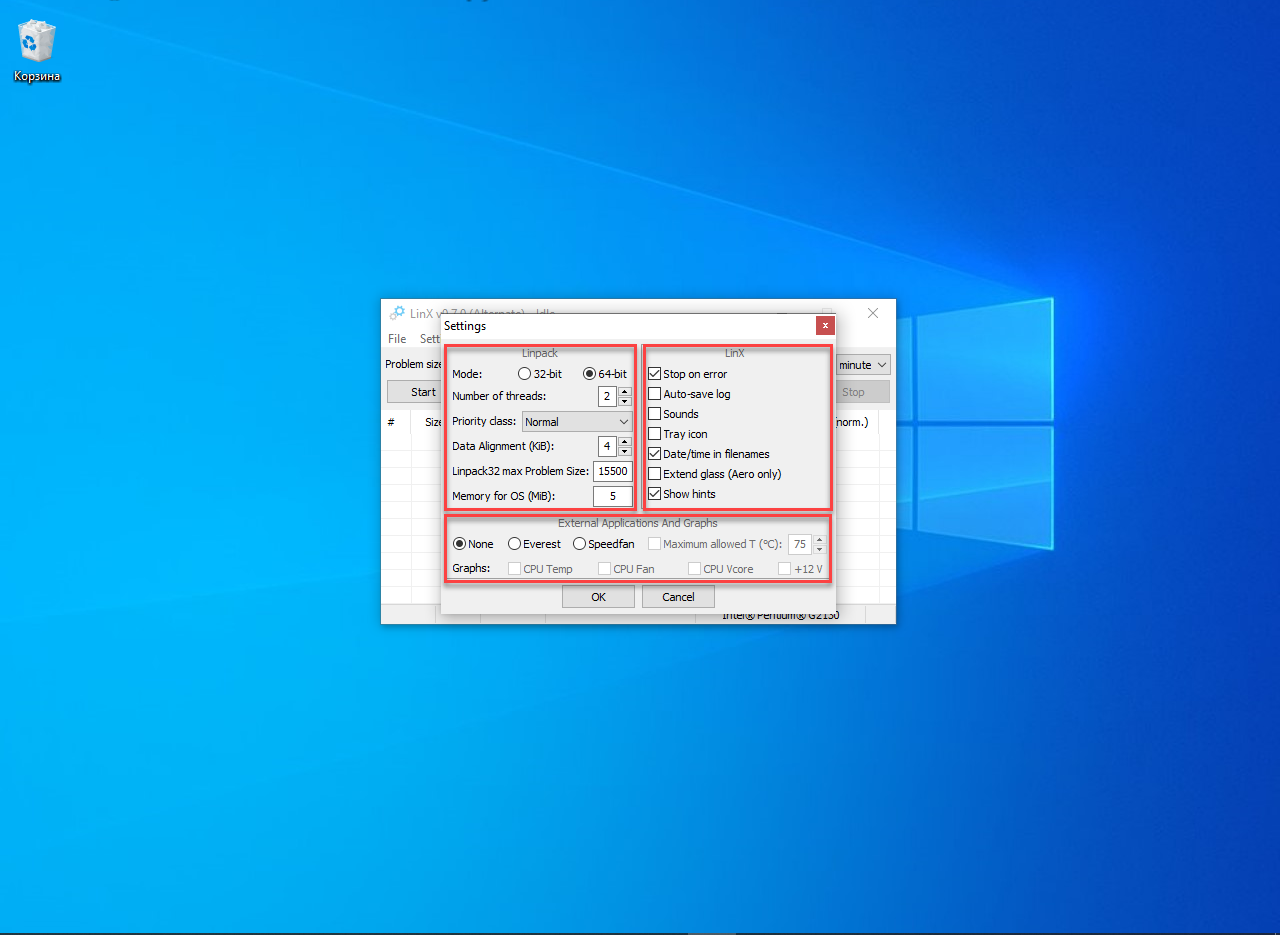Click the Linpack32 max Problem Size field
The width and height of the screenshot is (1280, 935).
point(612,471)
